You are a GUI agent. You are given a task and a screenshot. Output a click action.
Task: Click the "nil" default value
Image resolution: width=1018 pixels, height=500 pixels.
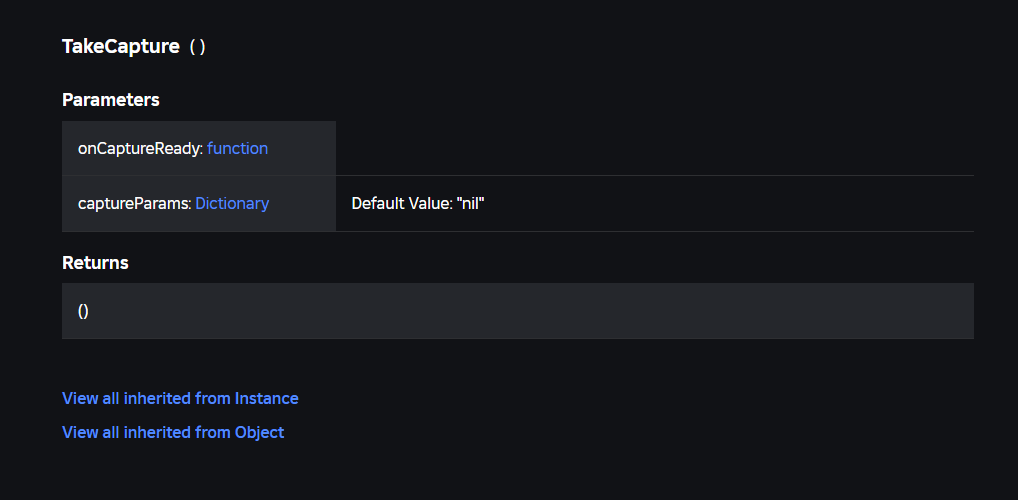[x=471, y=203]
